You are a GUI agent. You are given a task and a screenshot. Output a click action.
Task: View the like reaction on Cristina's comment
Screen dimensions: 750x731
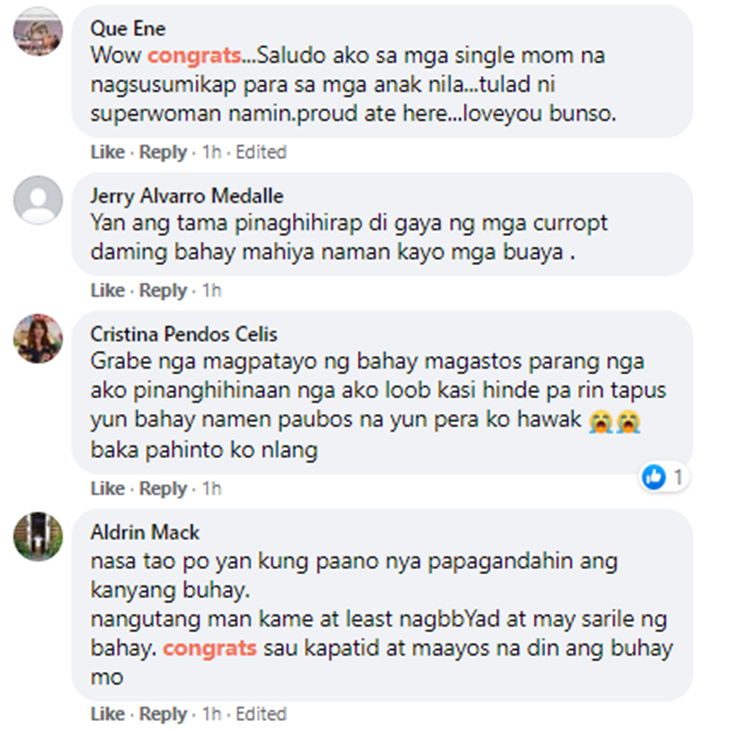pos(654,477)
